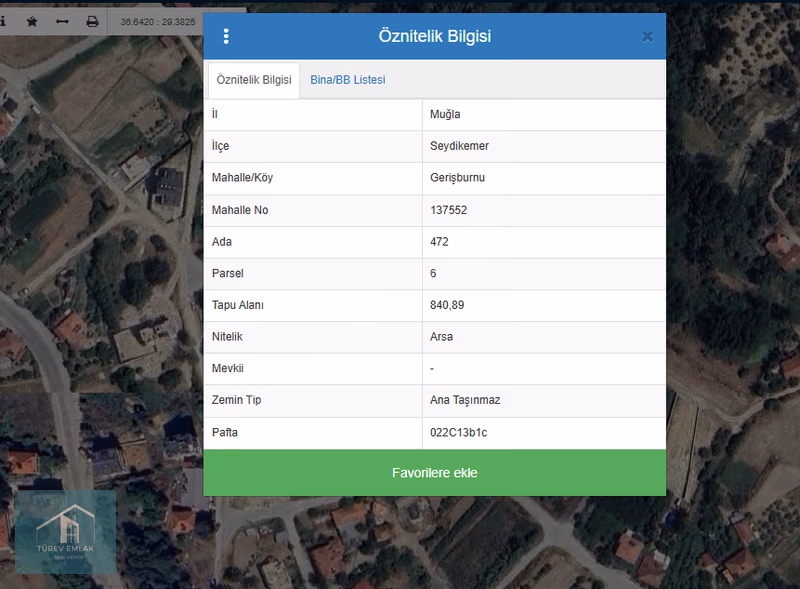
Task: Click the Zemin Tip value Ana Taşınmaz
Action: pyautogui.click(x=465, y=400)
